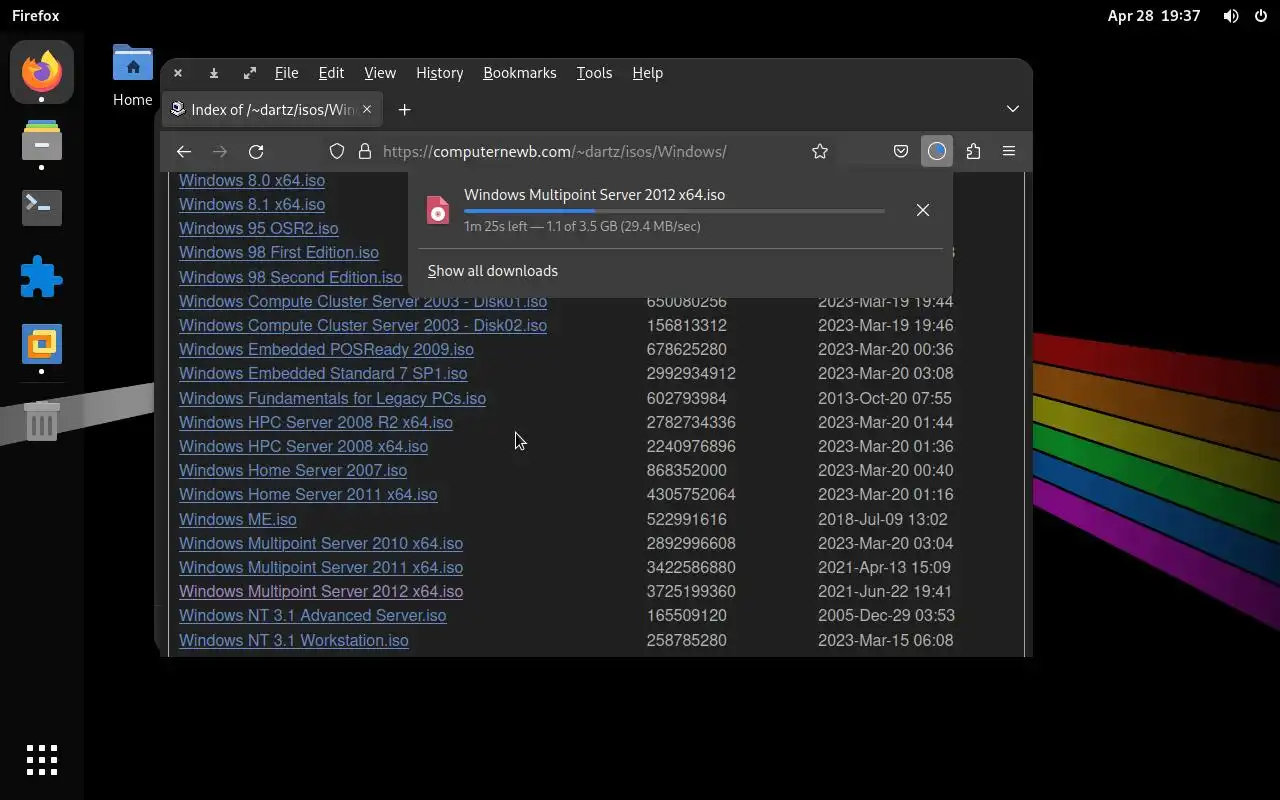
Task: Open a new browser tab
Action: tap(404, 109)
